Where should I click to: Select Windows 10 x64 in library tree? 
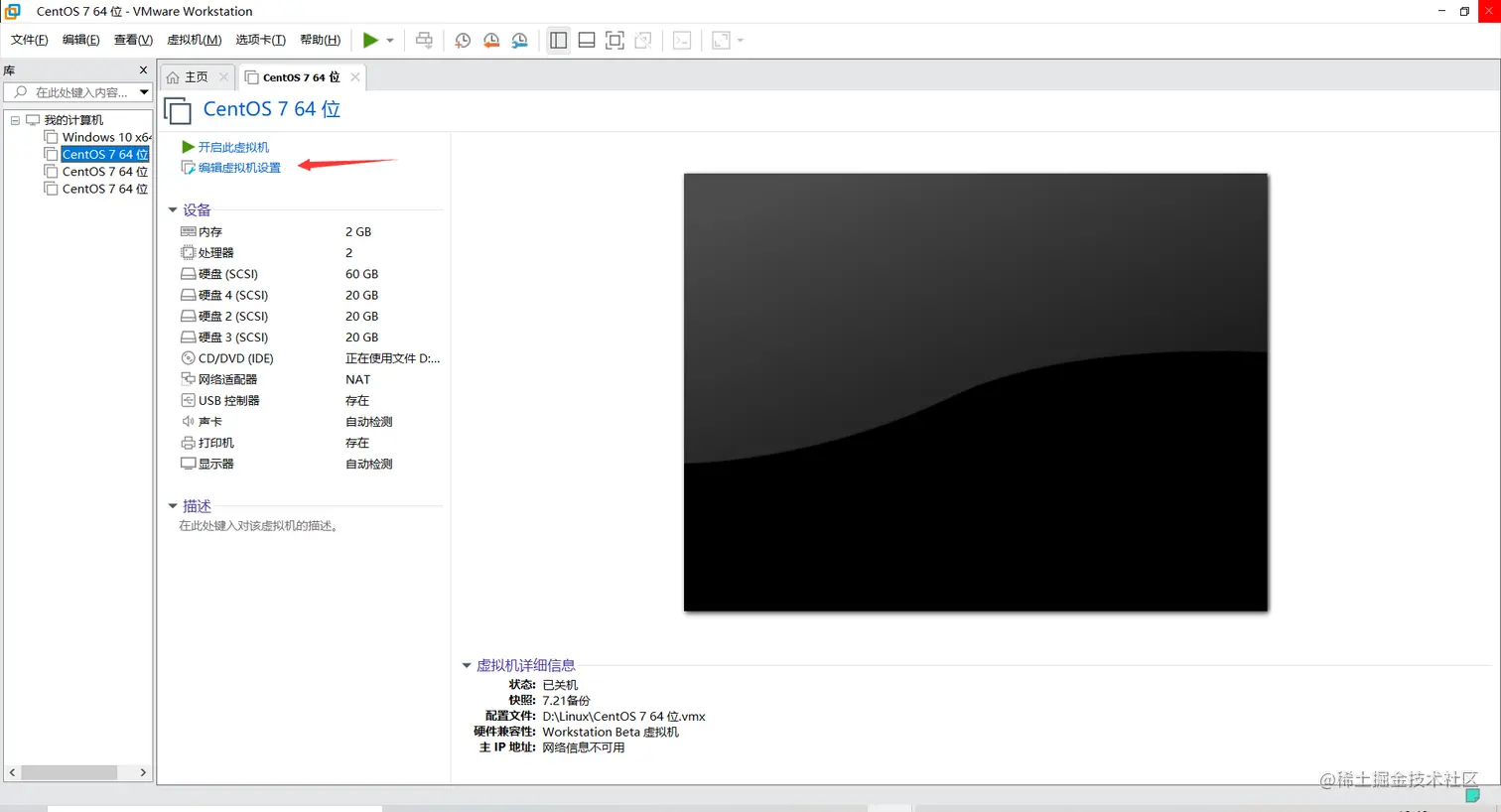click(x=105, y=137)
